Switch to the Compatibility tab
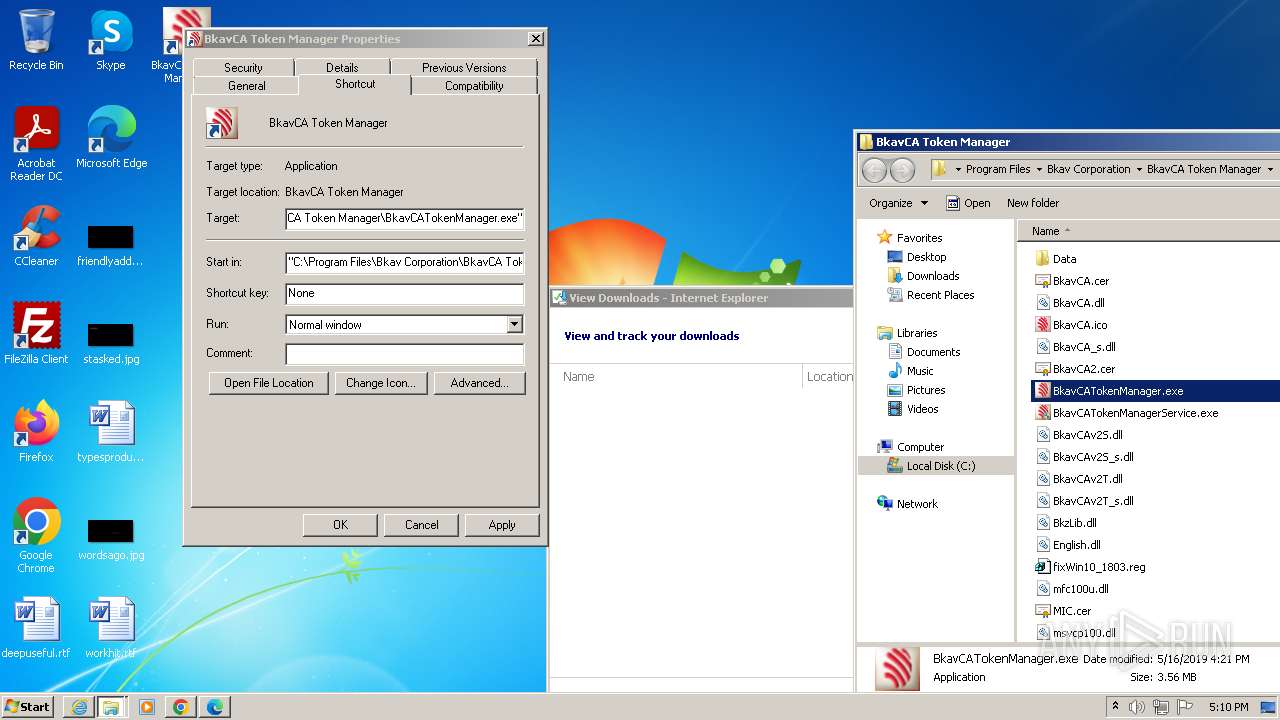The height and width of the screenshot is (720, 1280). pyautogui.click(x=474, y=86)
